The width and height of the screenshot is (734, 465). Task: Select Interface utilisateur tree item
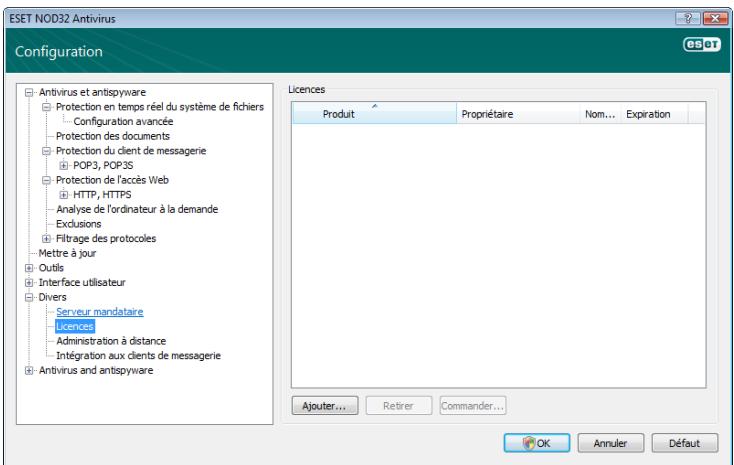coord(82,282)
